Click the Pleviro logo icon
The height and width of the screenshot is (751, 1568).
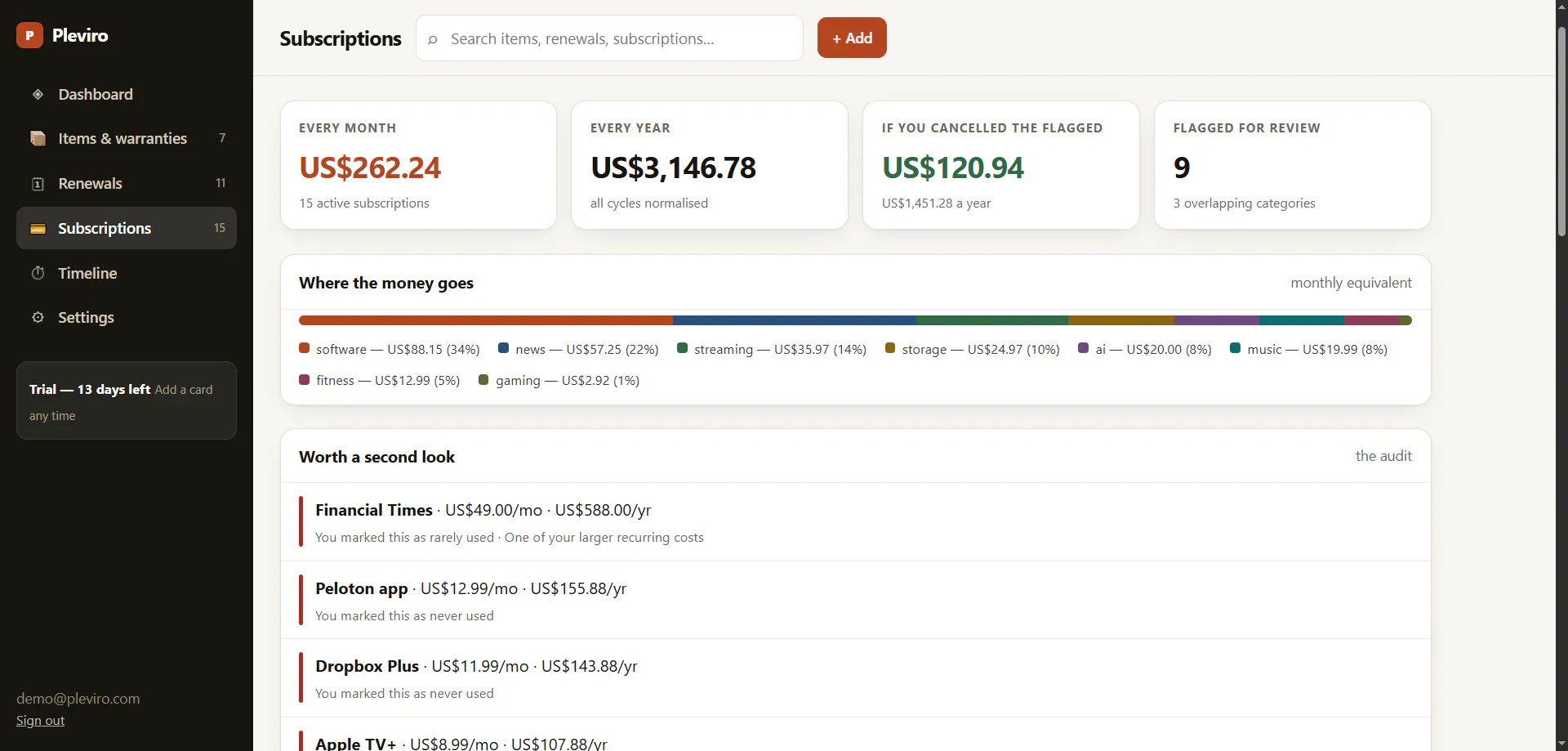click(x=29, y=35)
